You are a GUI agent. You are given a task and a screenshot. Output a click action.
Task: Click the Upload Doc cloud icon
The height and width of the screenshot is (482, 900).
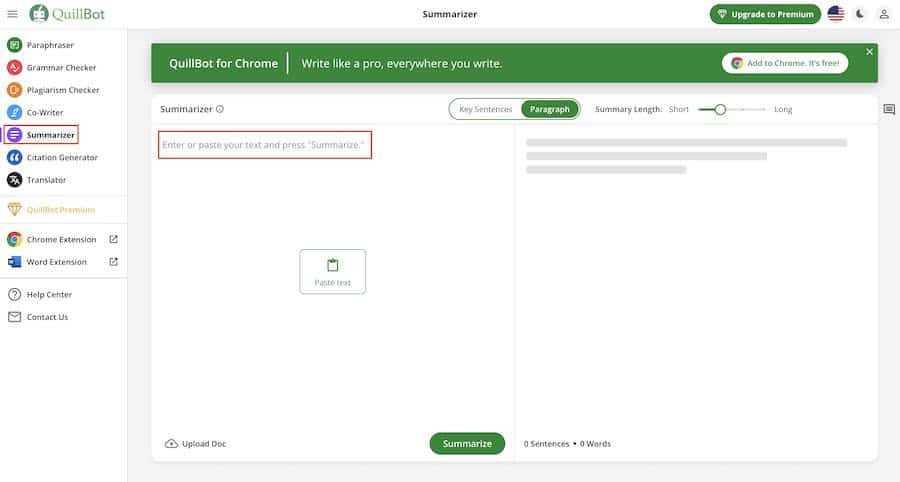pyautogui.click(x=171, y=444)
